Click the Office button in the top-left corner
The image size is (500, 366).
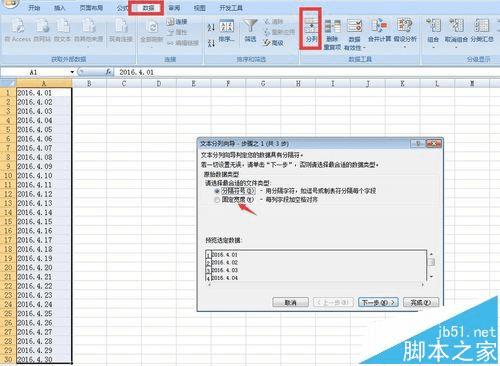[10, 3]
